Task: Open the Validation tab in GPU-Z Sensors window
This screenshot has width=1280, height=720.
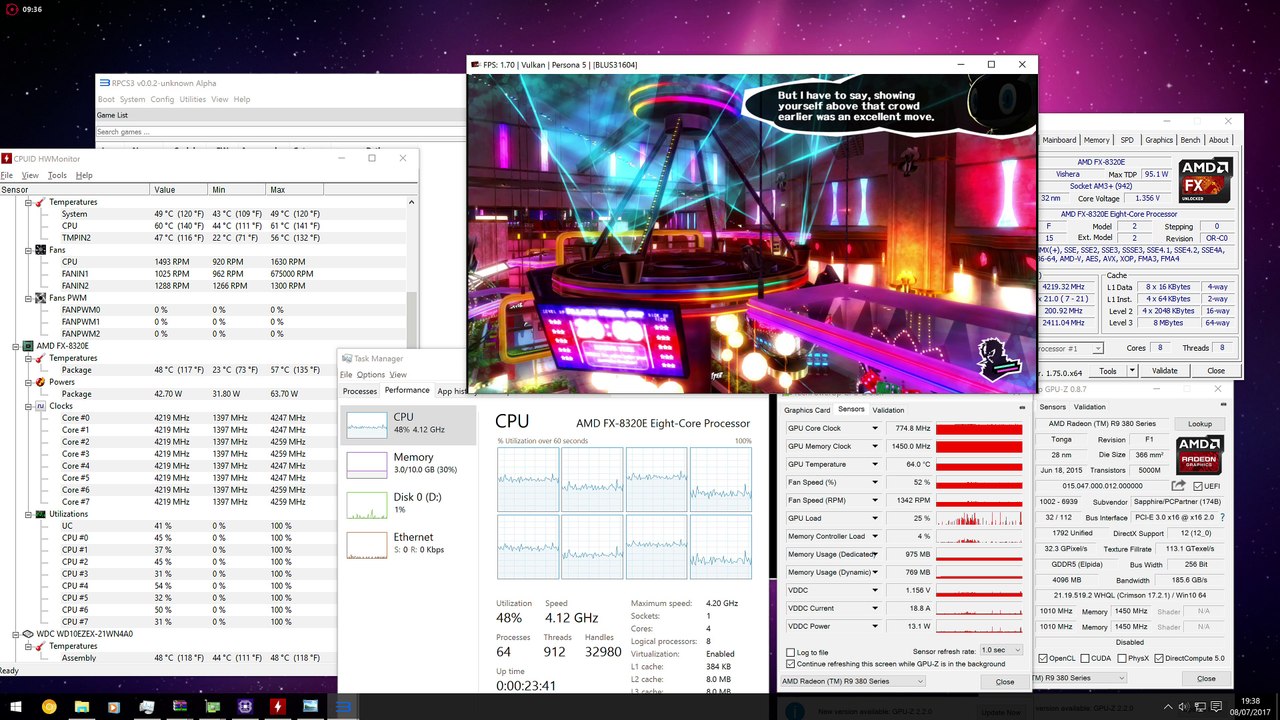Action: pyautogui.click(x=888, y=410)
